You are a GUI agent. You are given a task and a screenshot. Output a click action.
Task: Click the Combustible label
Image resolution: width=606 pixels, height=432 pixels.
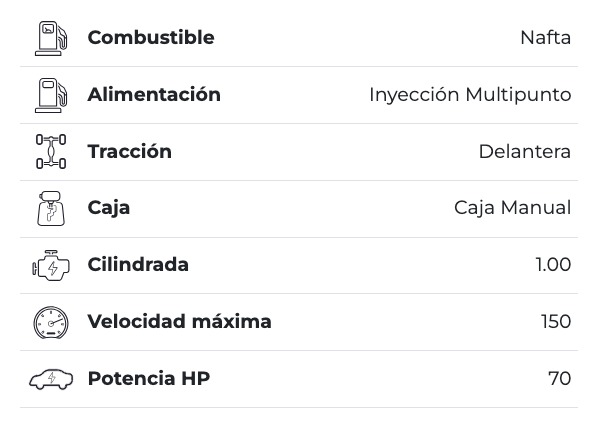coord(151,38)
